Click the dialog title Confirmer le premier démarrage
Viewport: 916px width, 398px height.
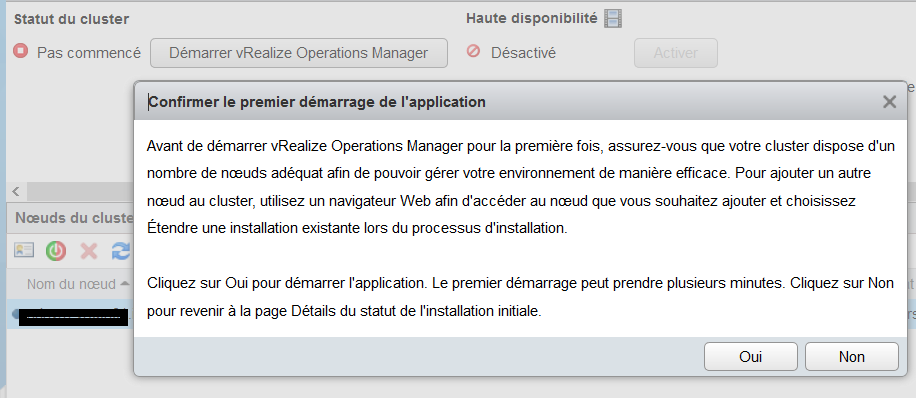(317, 102)
